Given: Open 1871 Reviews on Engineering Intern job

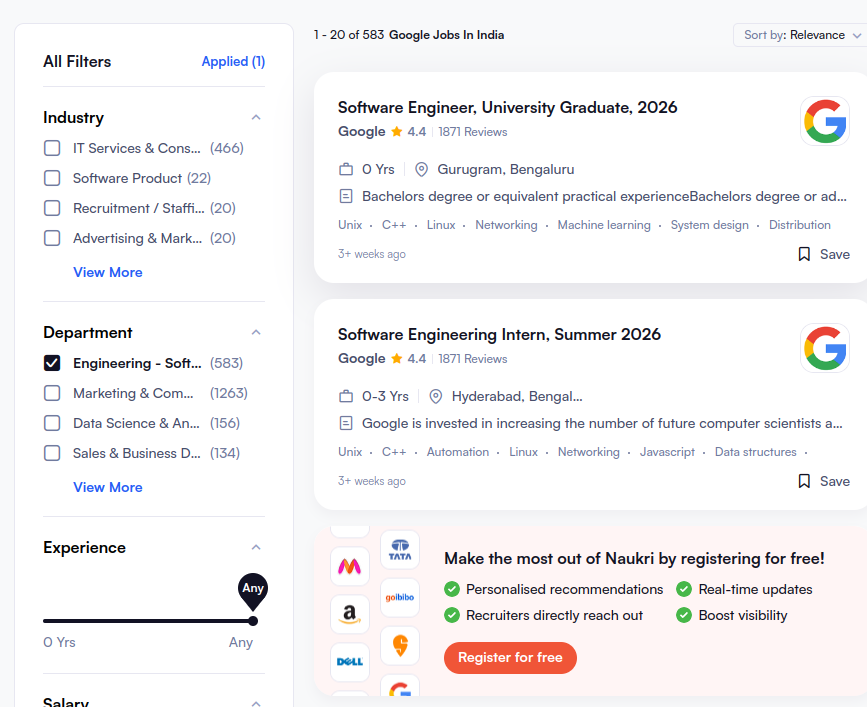Looking at the screenshot, I should (x=473, y=359).
